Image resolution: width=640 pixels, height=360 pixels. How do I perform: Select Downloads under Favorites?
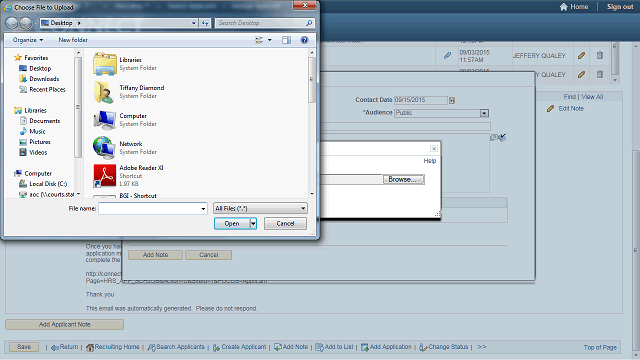44,79
